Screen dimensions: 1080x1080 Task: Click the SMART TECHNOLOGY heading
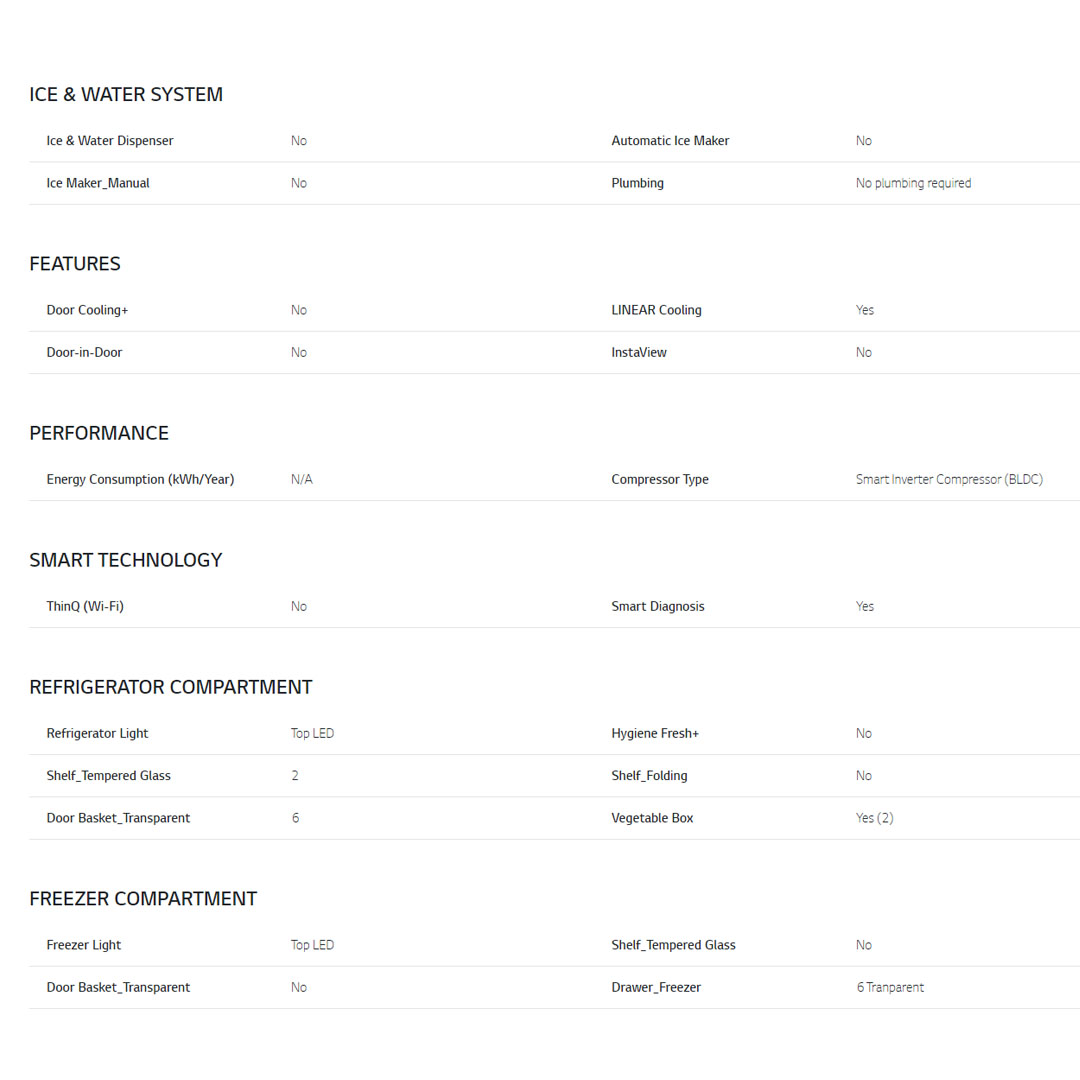click(x=126, y=560)
